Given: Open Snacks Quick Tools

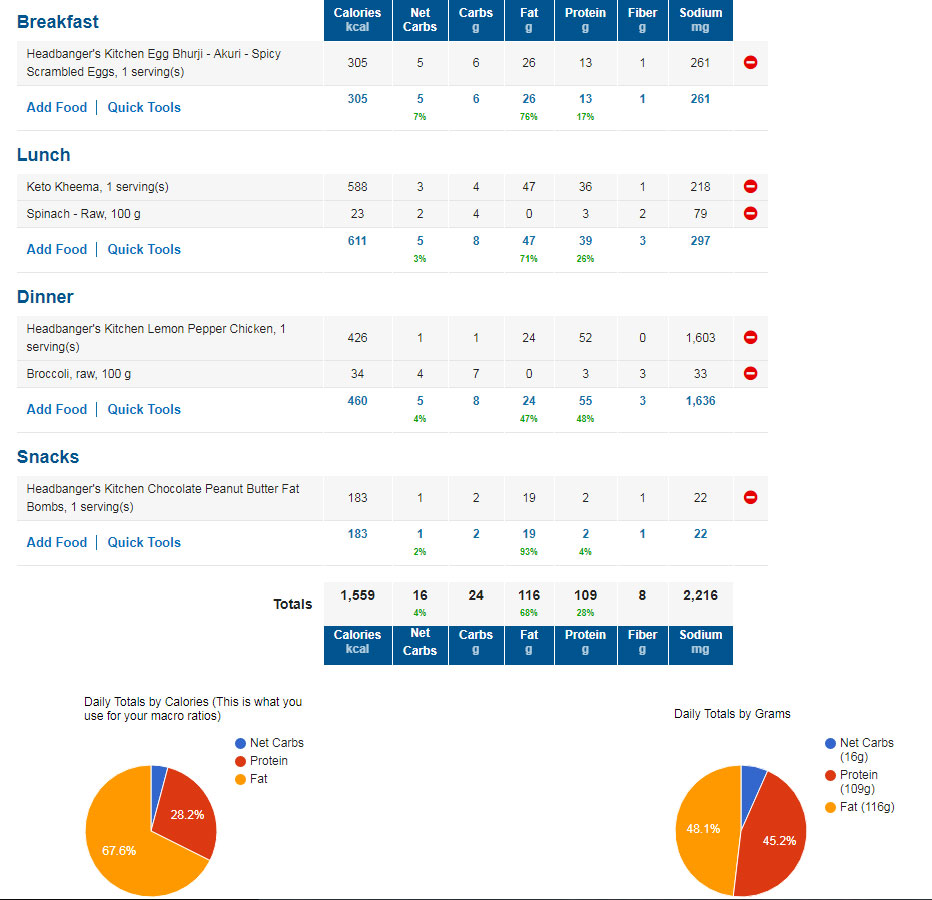Looking at the screenshot, I should click(x=144, y=543).
